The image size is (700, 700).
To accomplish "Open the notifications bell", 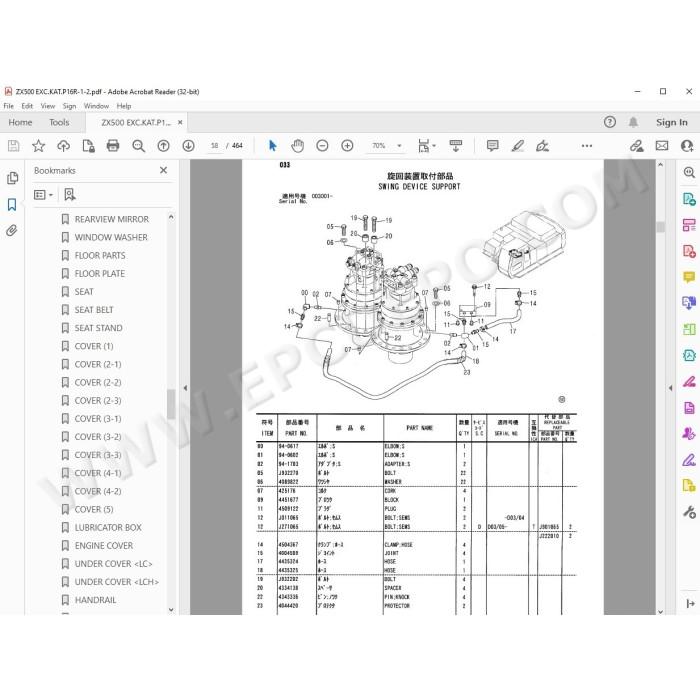I will [633, 122].
